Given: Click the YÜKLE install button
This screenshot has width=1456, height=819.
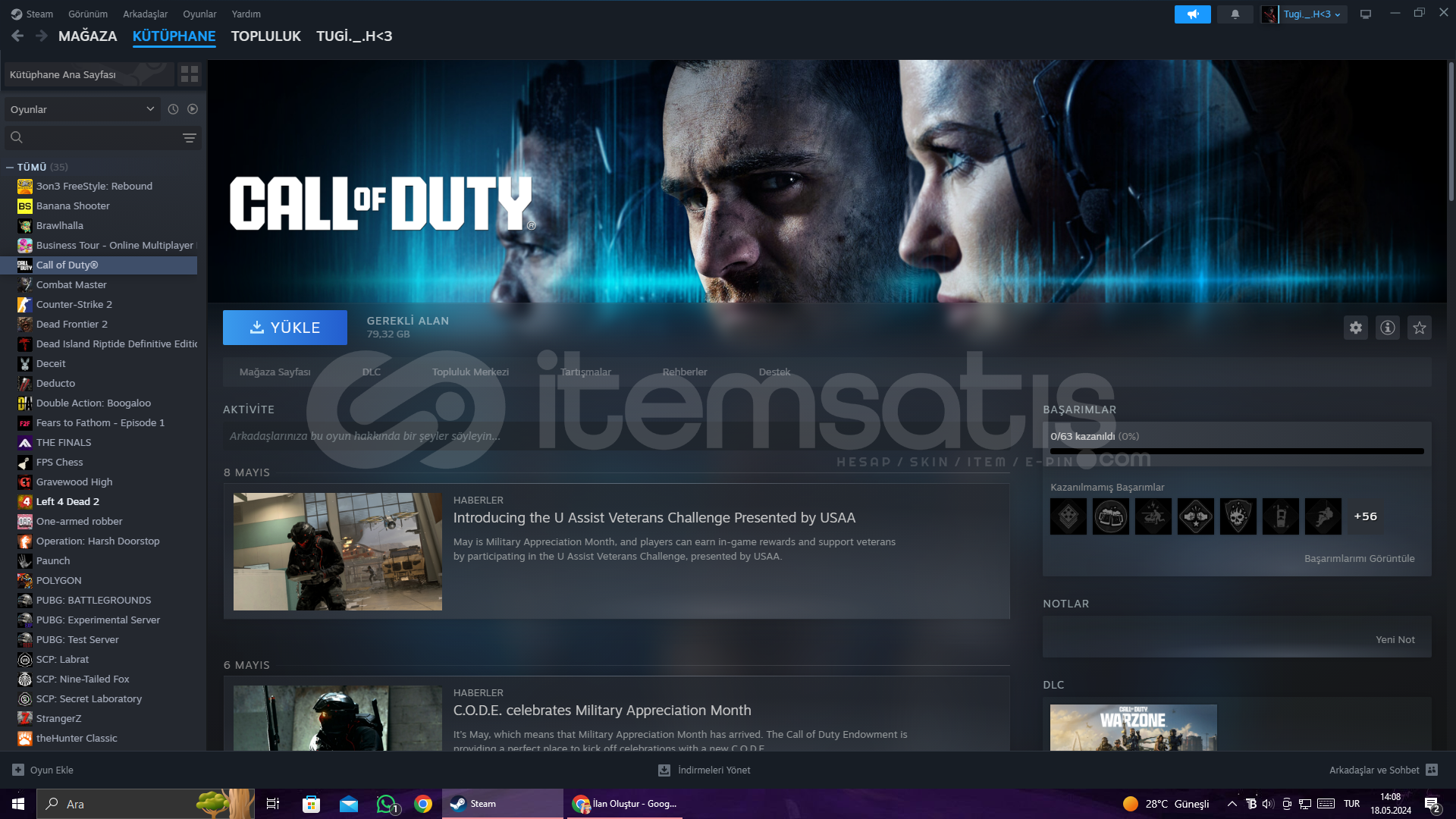Looking at the screenshot, I should click(285, 328).
